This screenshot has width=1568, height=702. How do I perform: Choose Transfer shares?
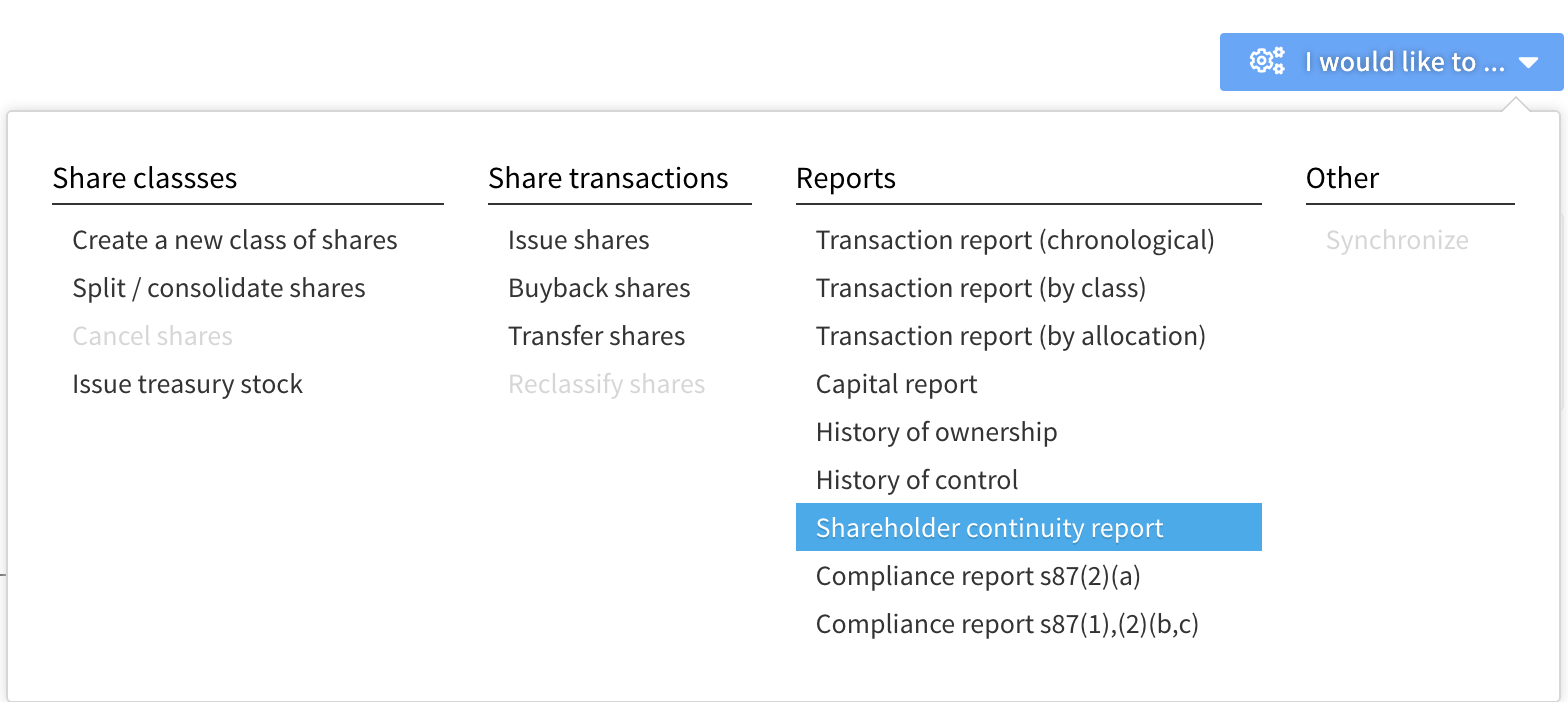click(x=596, y=336)
